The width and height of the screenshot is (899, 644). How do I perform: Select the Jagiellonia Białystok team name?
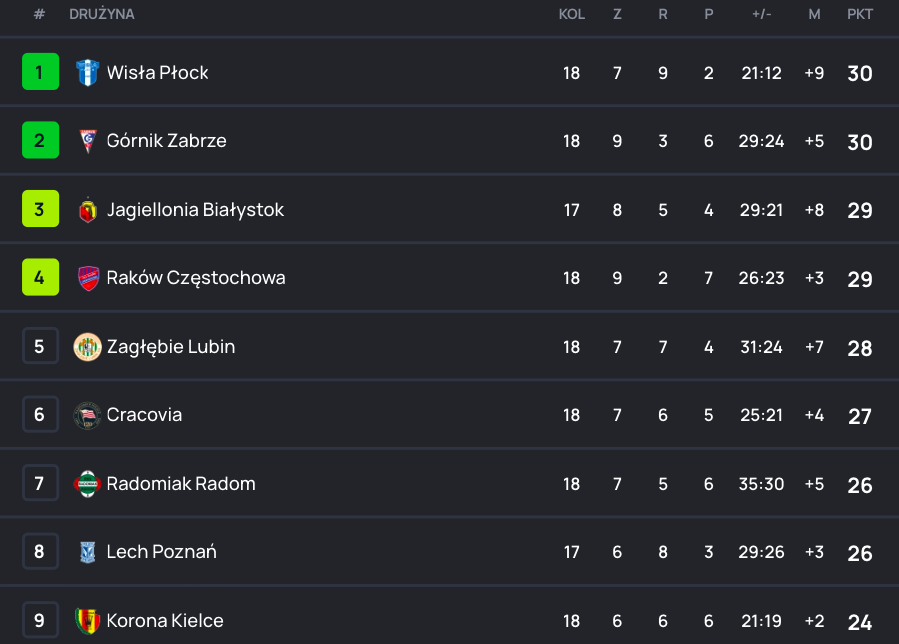tap(195, 210)
